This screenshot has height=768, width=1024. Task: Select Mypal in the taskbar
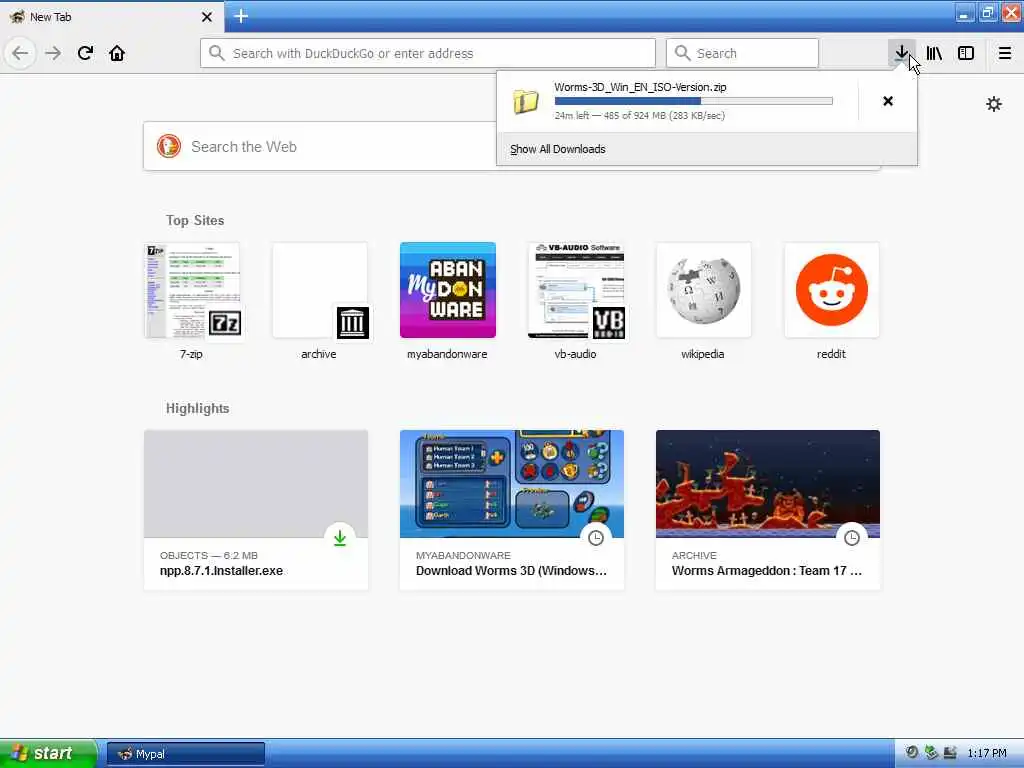[x=185, y=754]
